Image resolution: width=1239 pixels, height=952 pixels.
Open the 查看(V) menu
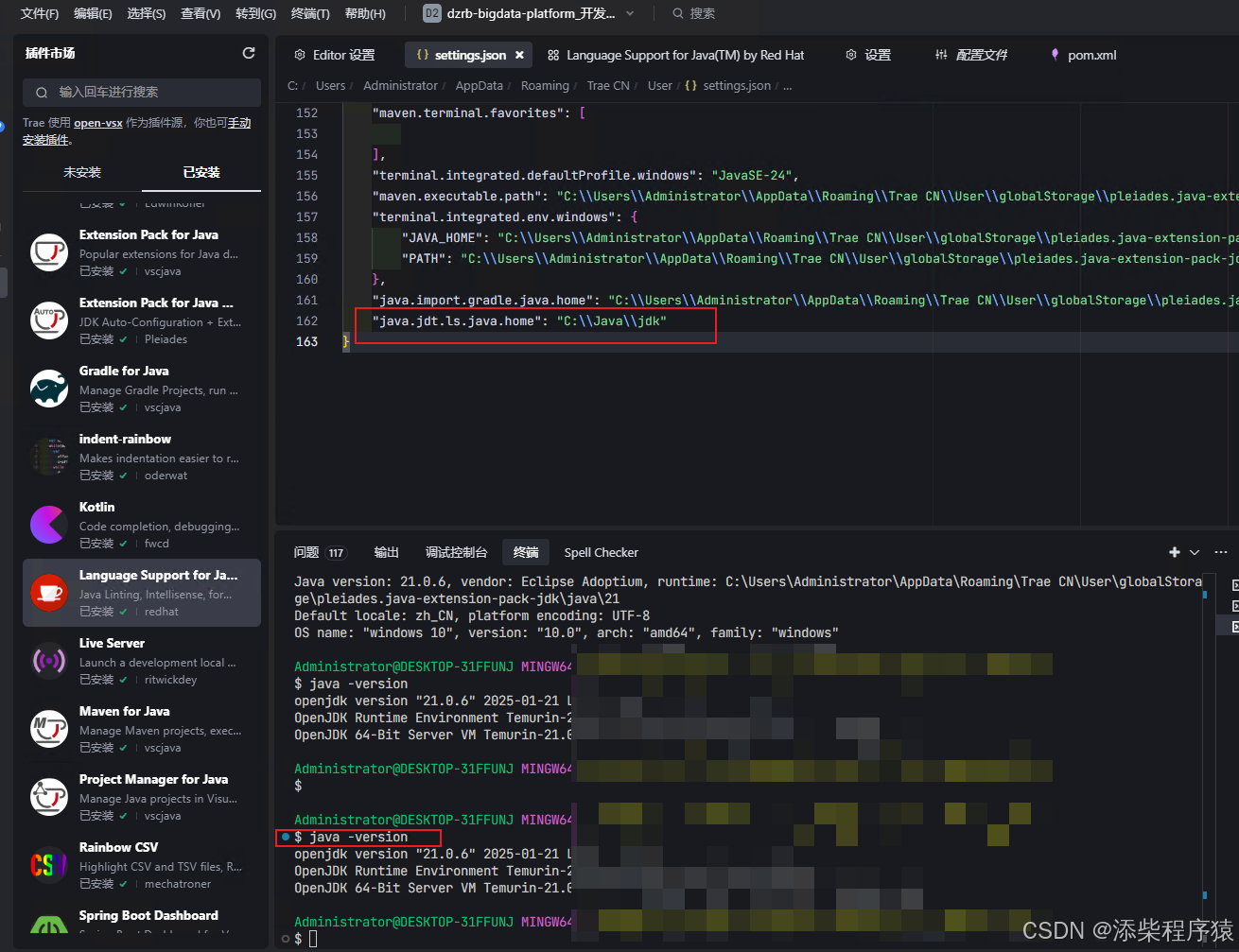click(201, 13)
